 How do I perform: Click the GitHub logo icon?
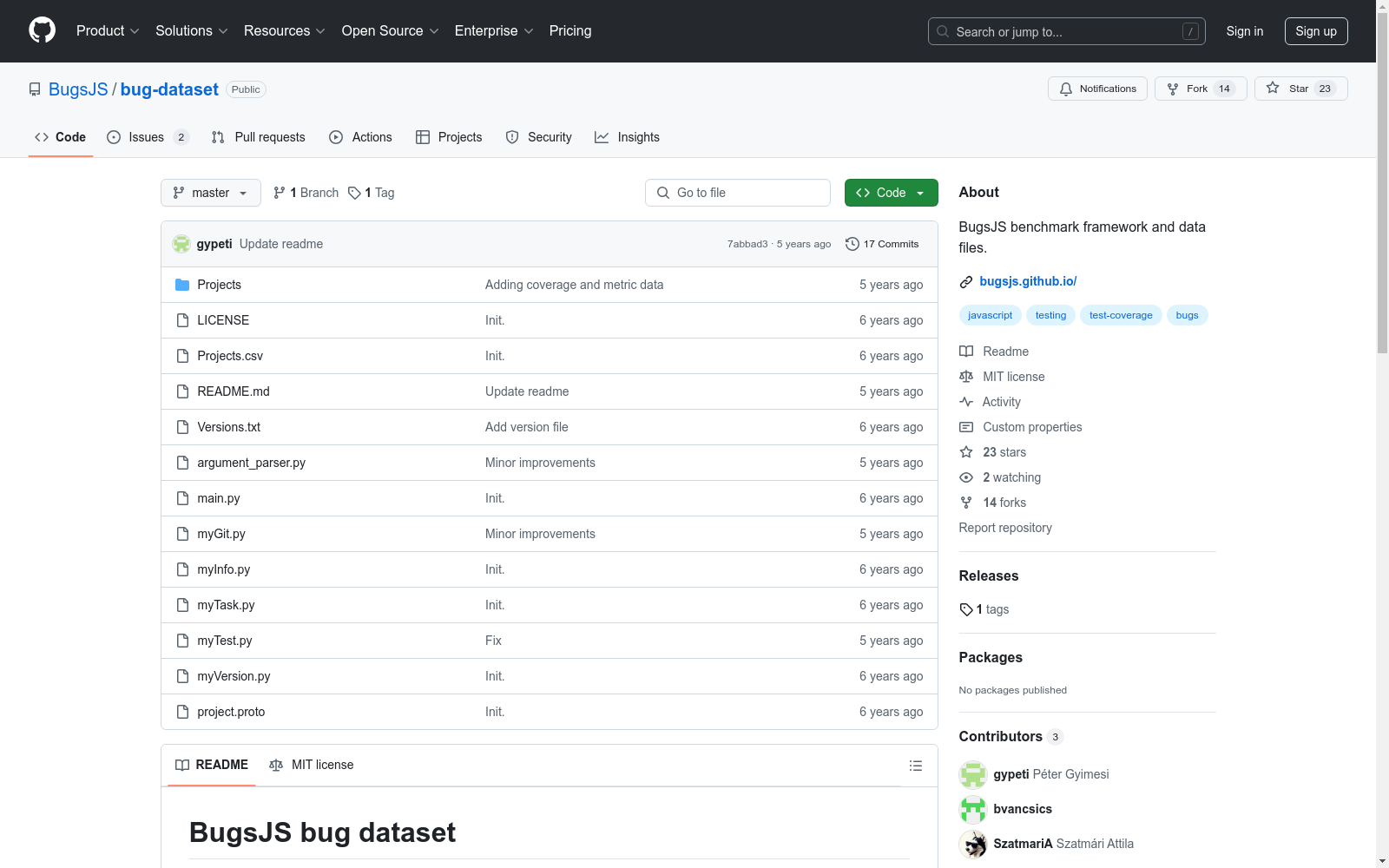point(42,30)
